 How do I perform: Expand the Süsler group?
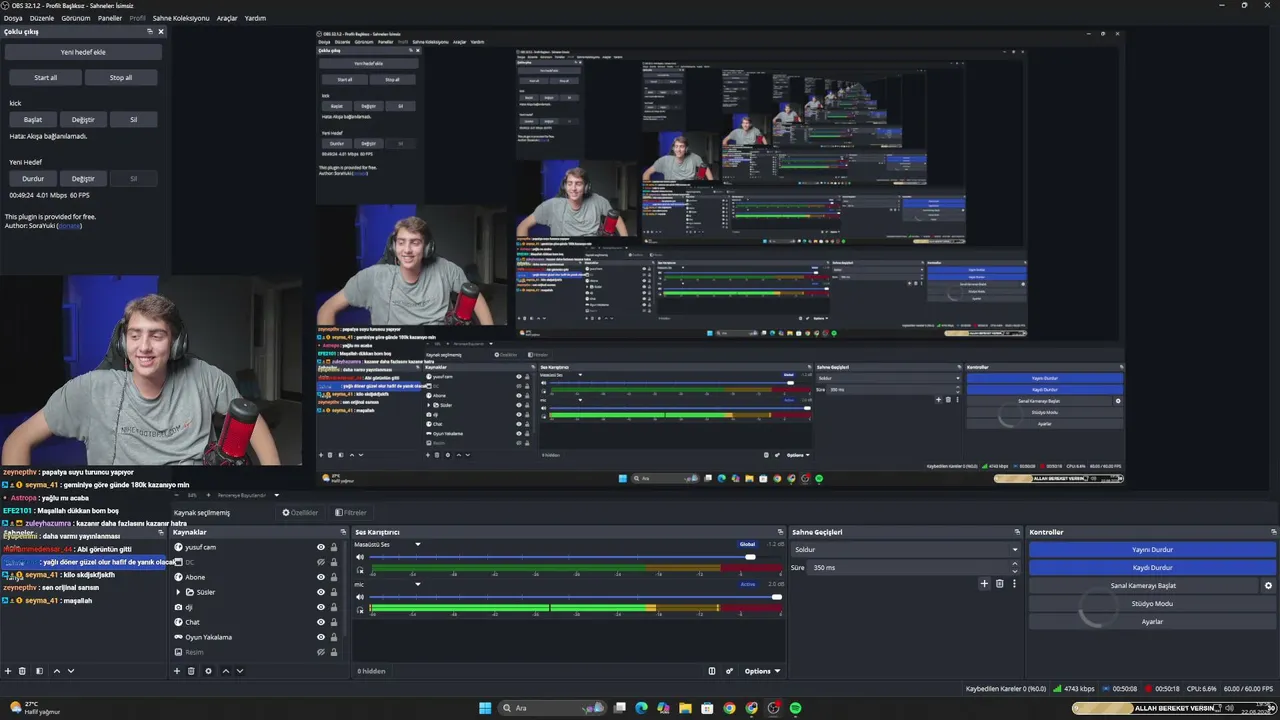point(178,592)
